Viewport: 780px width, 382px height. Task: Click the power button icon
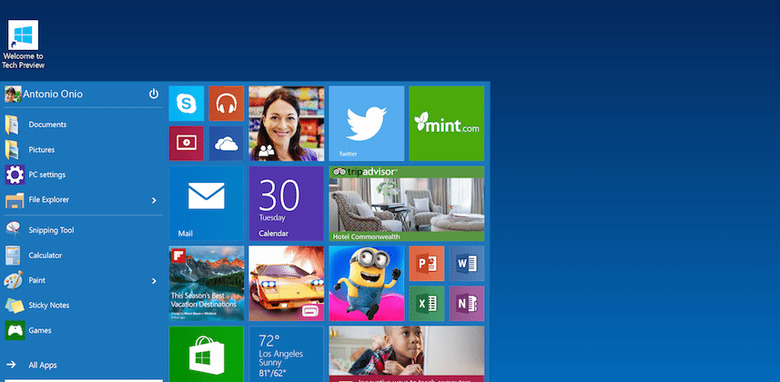pyautogui.click(x=154, y=94)
